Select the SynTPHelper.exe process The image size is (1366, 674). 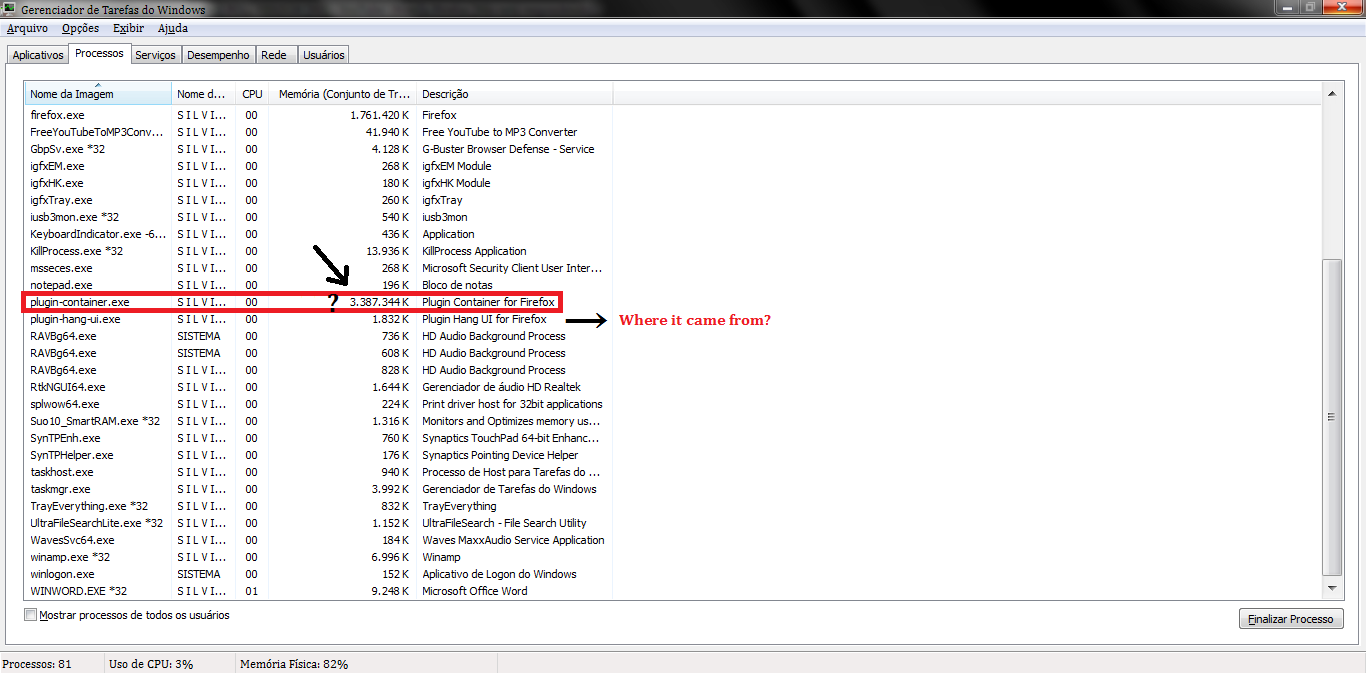coord(319,455)
